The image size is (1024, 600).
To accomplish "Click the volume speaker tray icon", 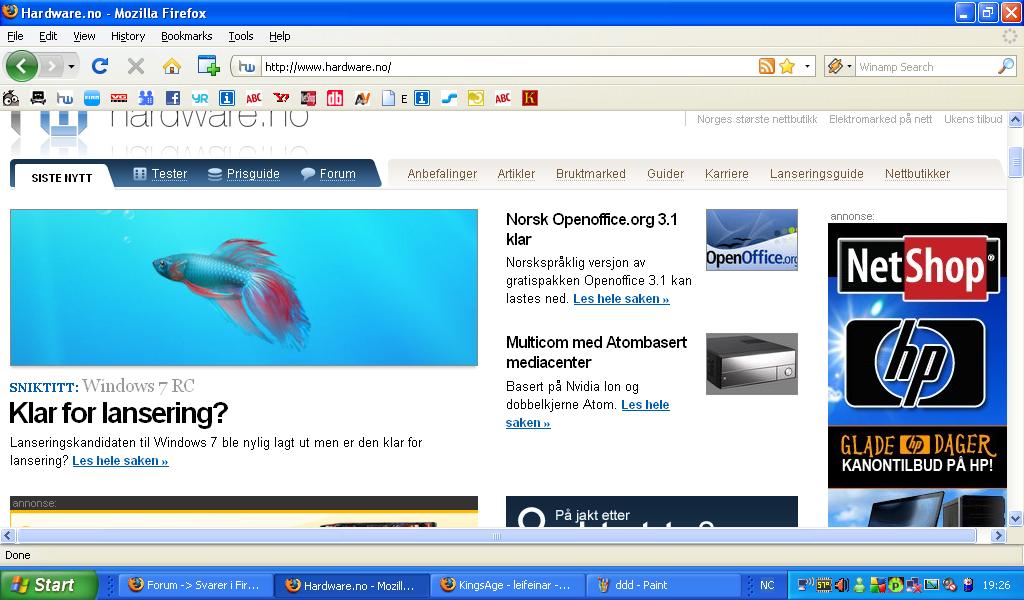I will [x=842, y=585].
